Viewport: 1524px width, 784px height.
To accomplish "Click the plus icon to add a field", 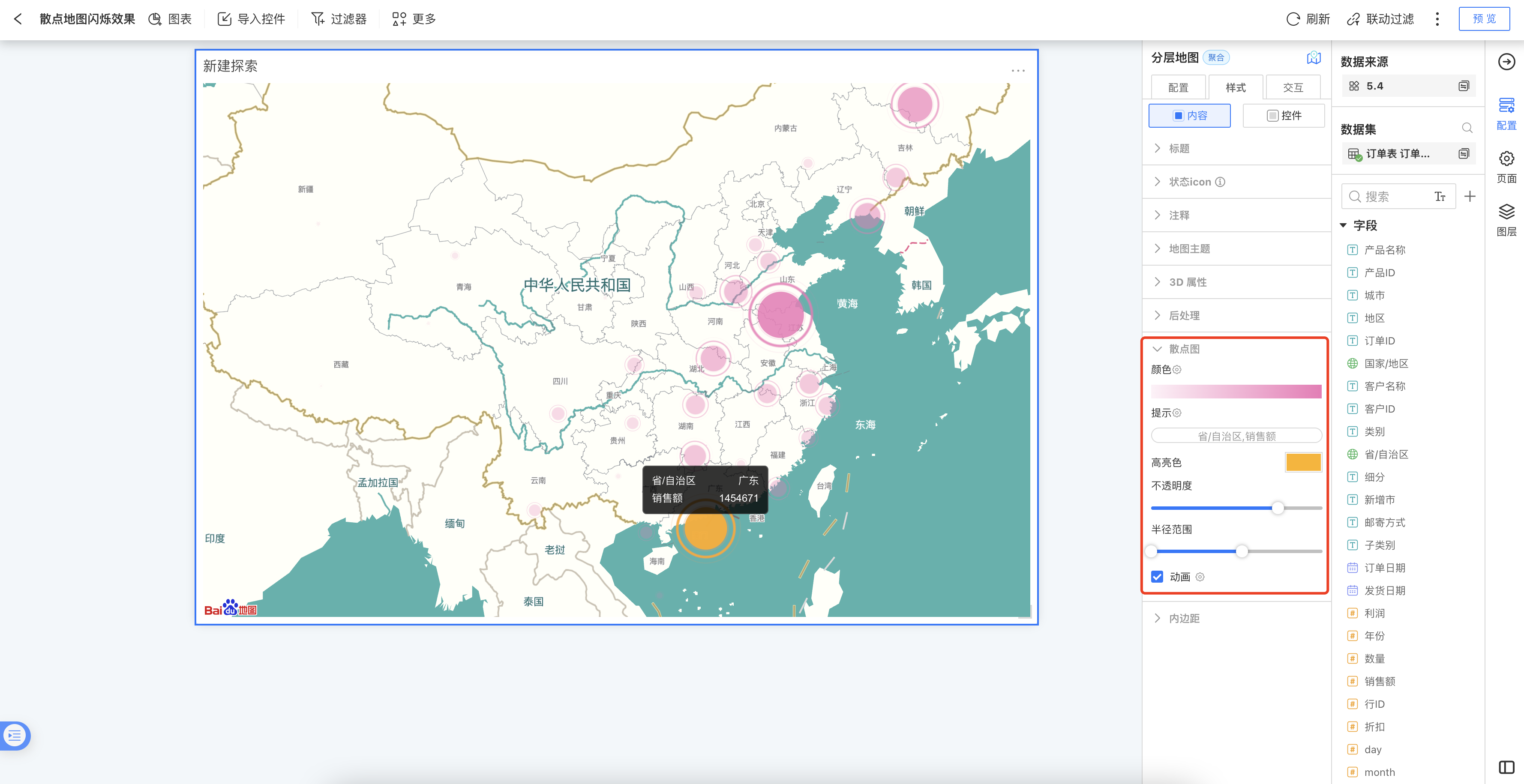I will coord(1470,196).
